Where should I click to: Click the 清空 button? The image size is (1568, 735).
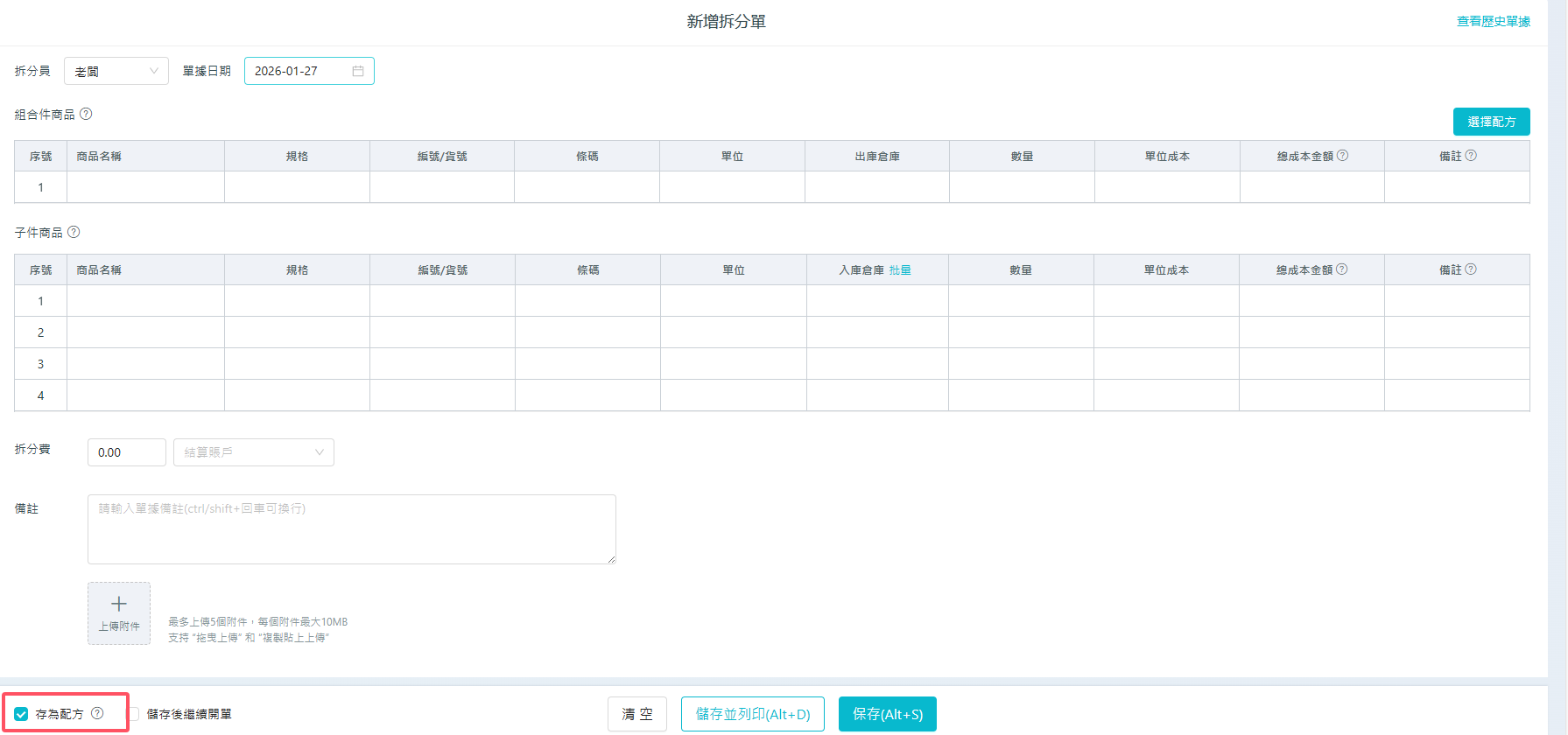[x=637, y=714]
